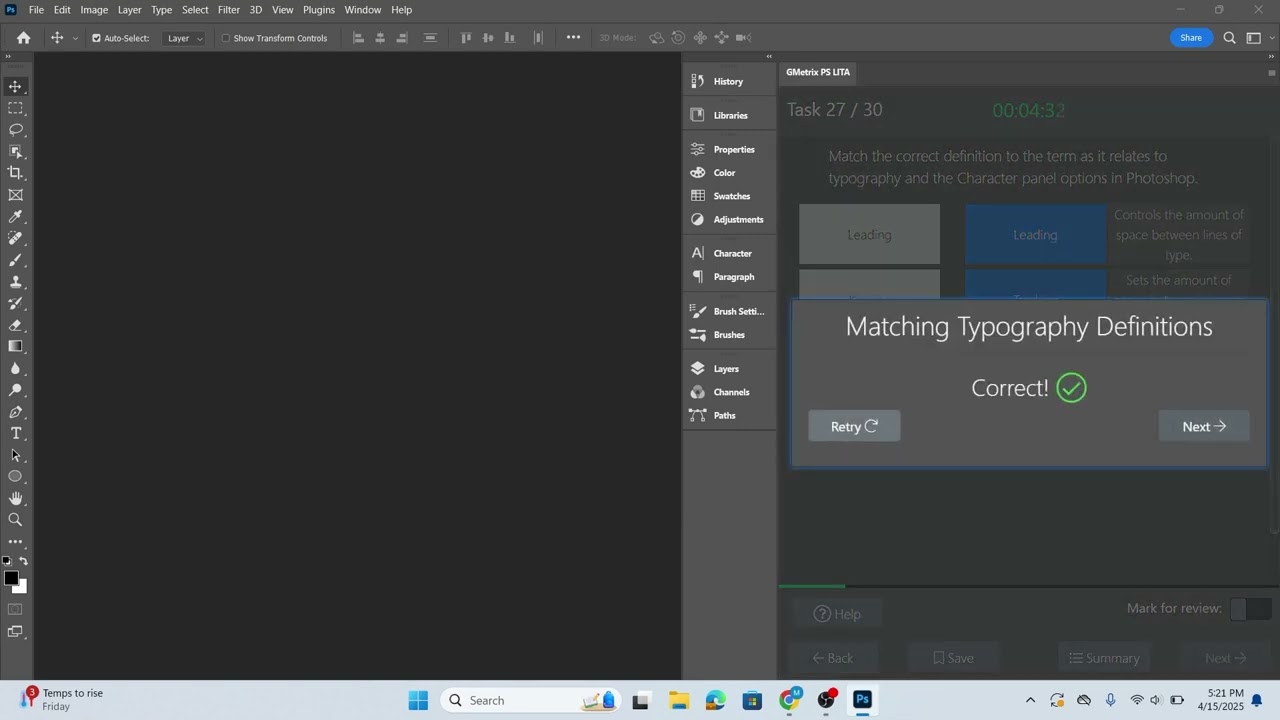Toggle the Mark for review switch
This screenshot has width=1280, height=720.
tap(1250, 608)
